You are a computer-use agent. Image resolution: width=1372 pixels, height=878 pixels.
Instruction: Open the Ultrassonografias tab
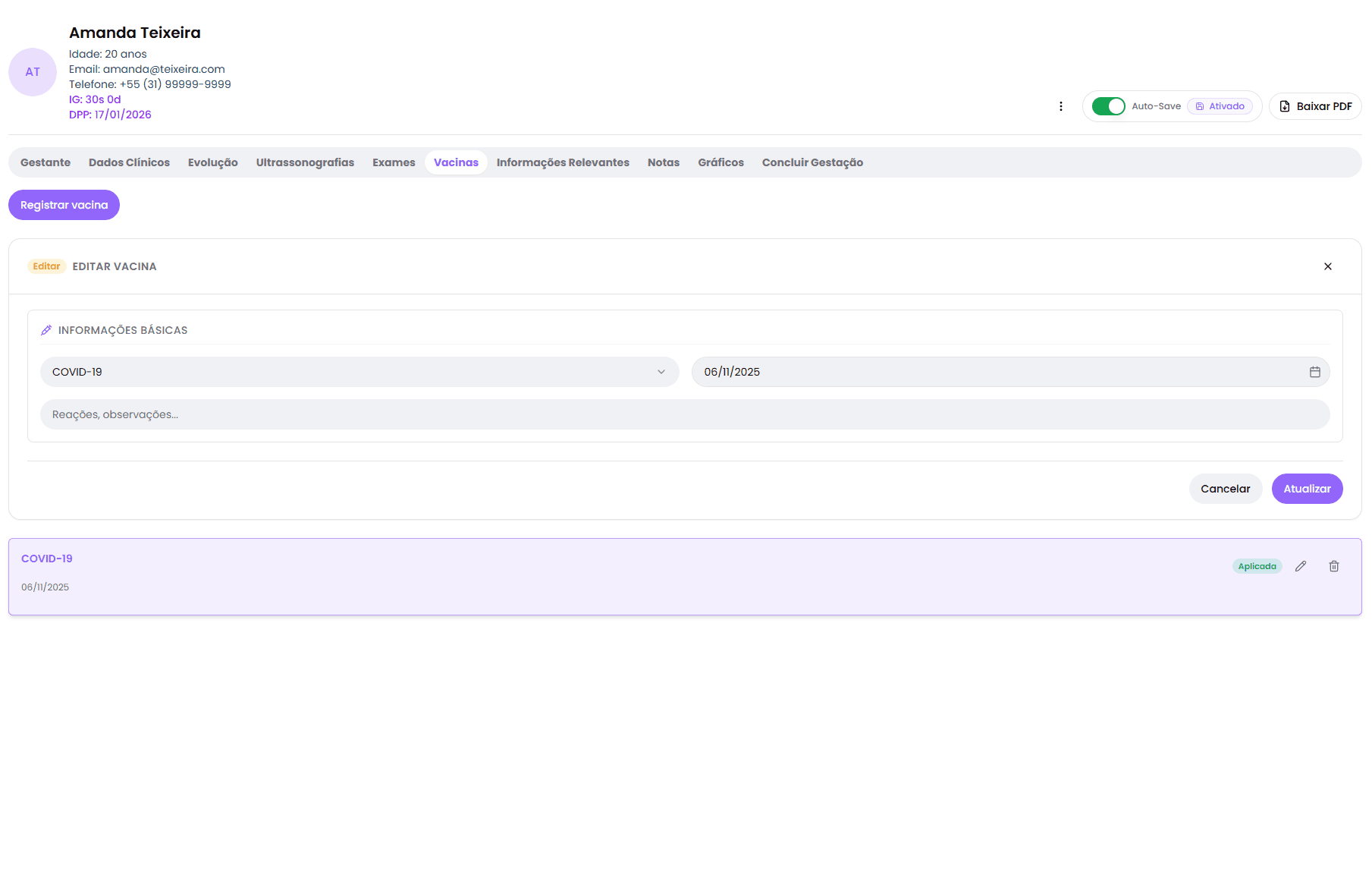(305, 162)
